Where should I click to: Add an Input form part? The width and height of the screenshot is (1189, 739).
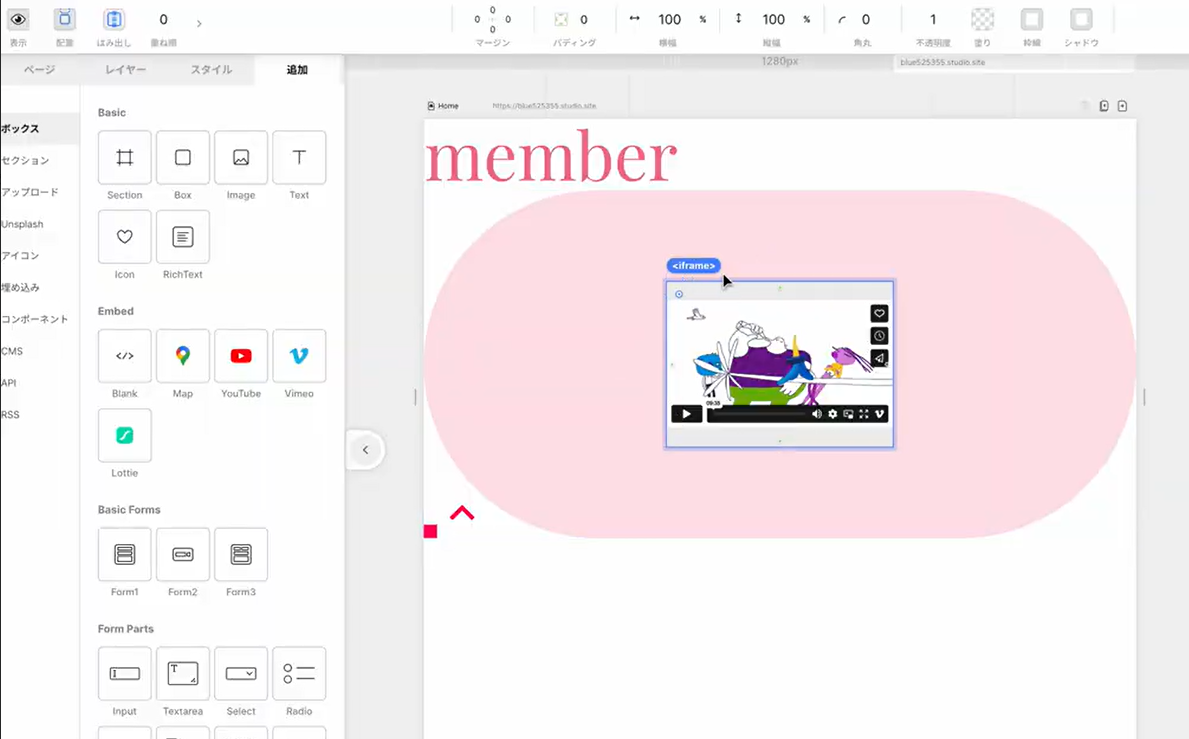[x=124, y=673]
